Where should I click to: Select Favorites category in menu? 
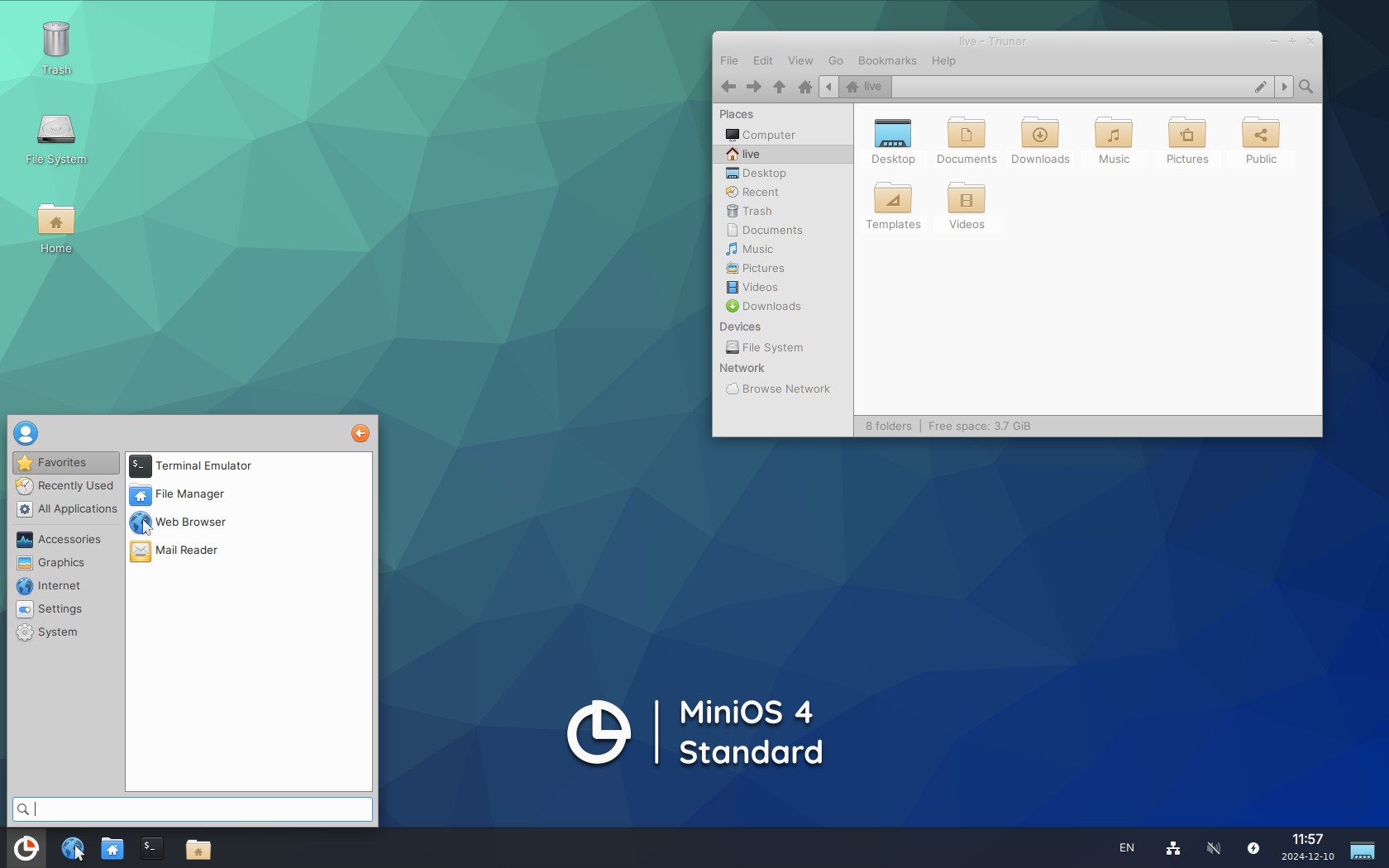point(66,463)
